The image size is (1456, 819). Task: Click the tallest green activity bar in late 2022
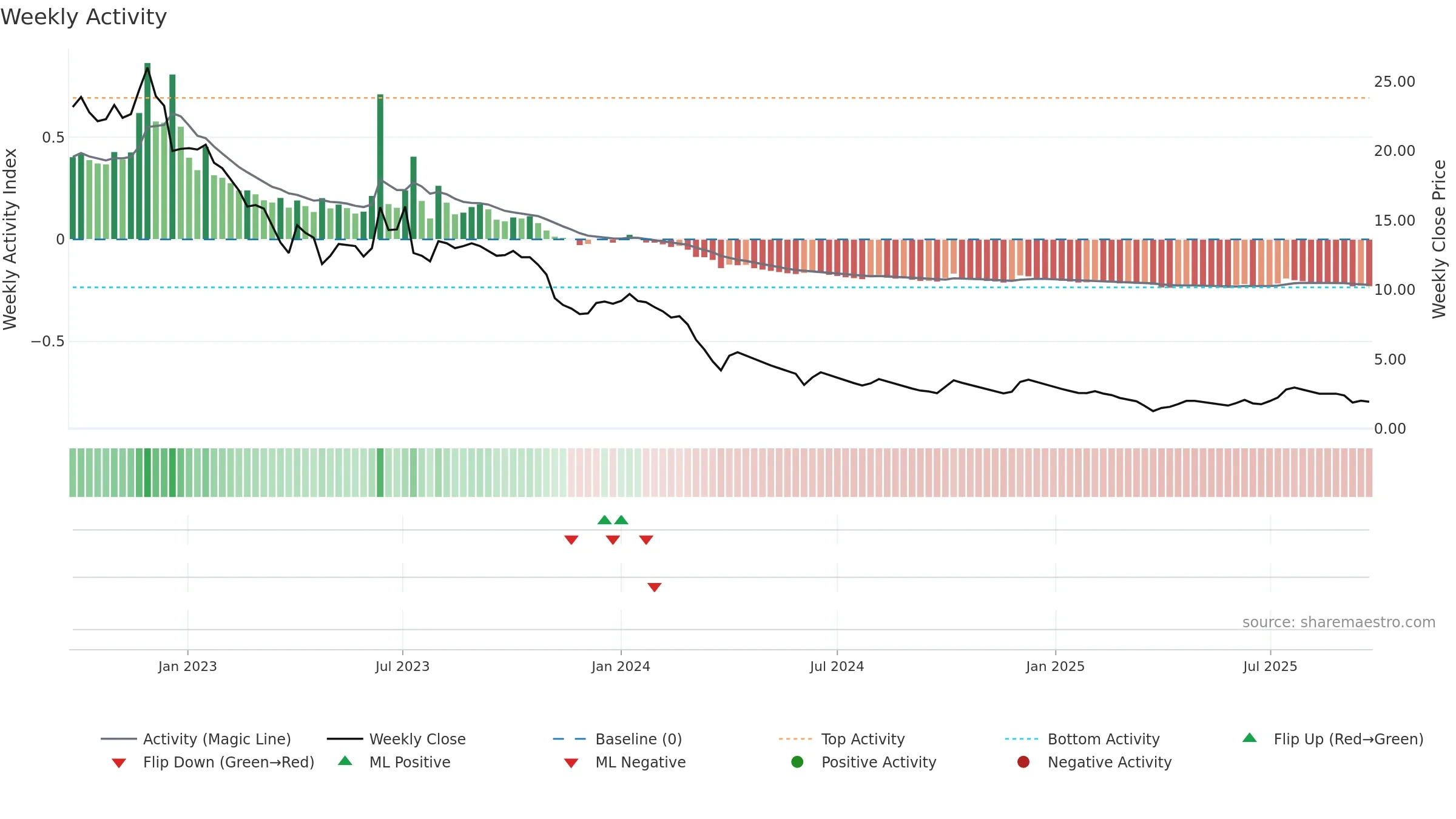click(147, 151)
